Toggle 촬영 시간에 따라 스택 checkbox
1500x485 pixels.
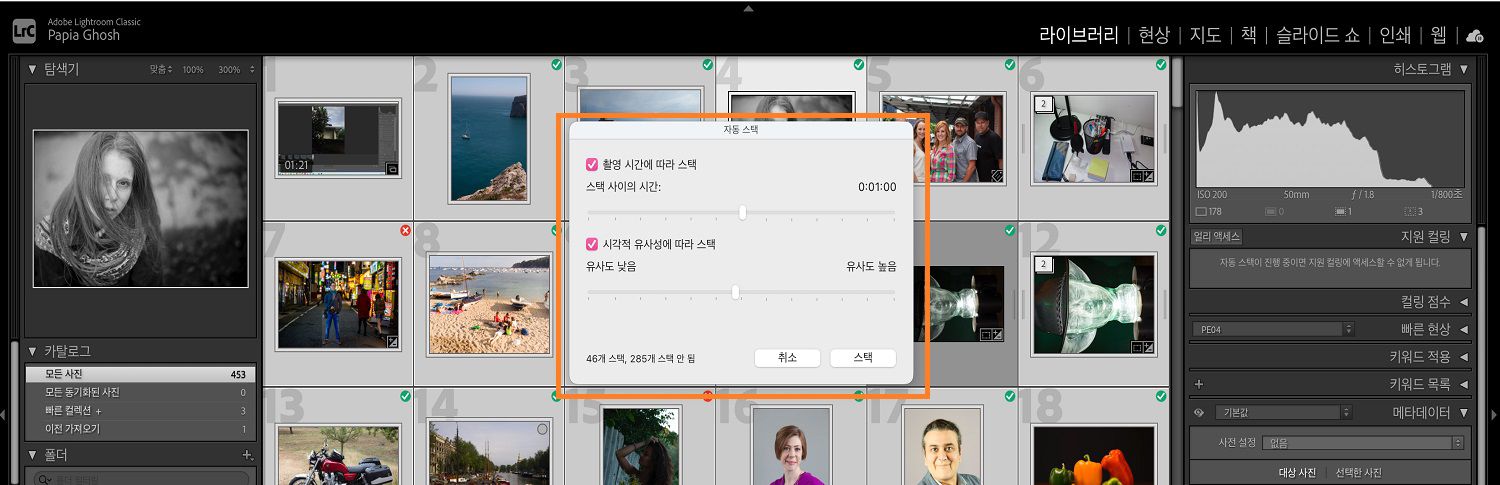[592, 164]
